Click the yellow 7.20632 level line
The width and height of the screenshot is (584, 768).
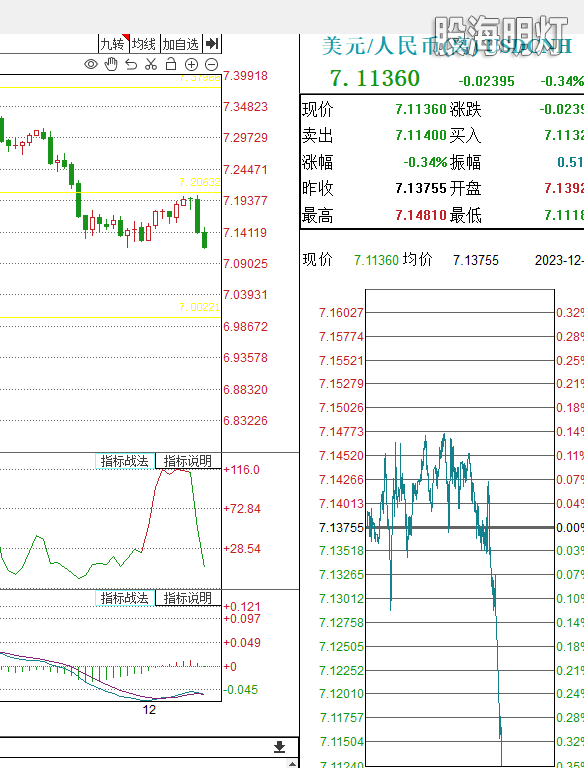point(110,192)
